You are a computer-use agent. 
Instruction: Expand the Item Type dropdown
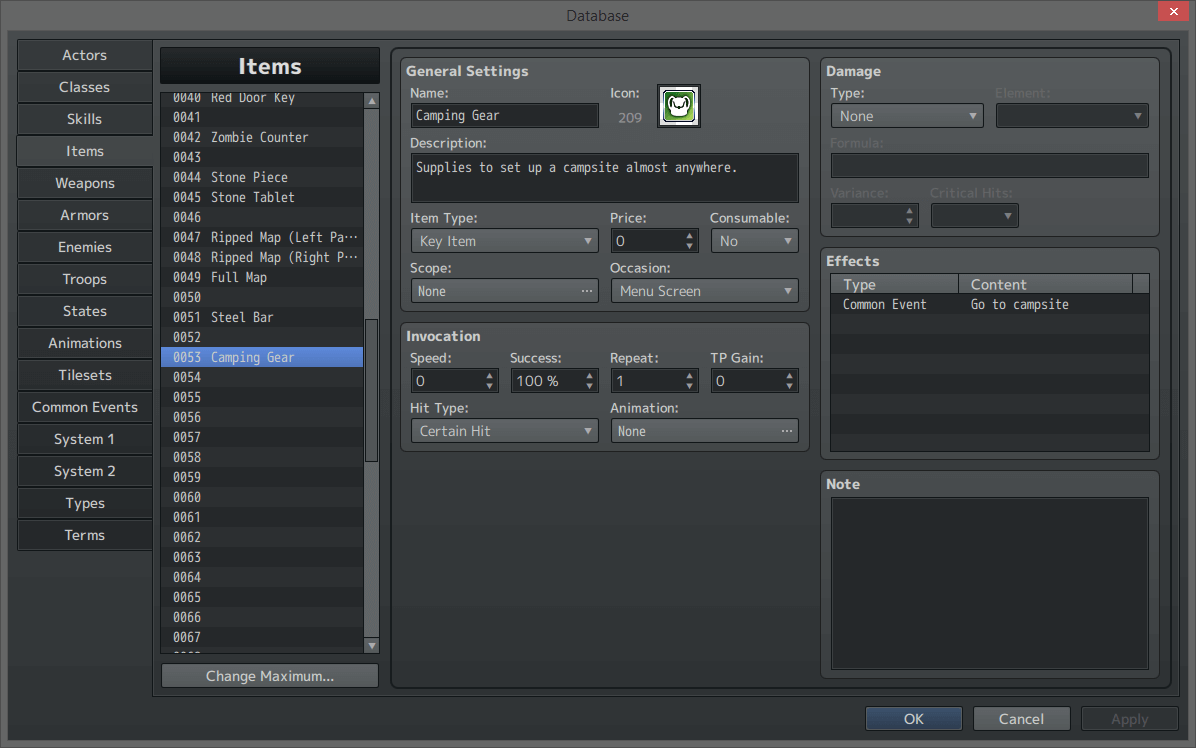coord(504,241)
